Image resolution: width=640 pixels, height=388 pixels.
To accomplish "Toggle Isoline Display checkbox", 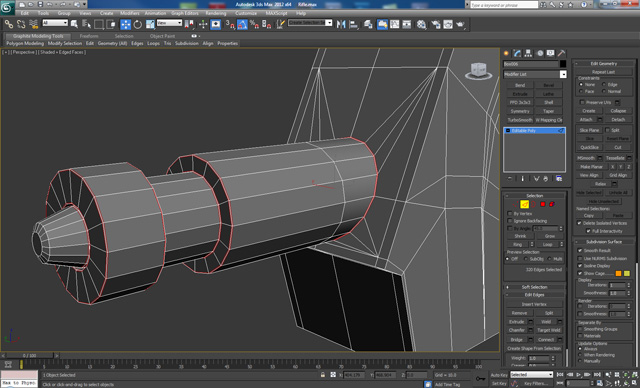I will coord(580,266).
